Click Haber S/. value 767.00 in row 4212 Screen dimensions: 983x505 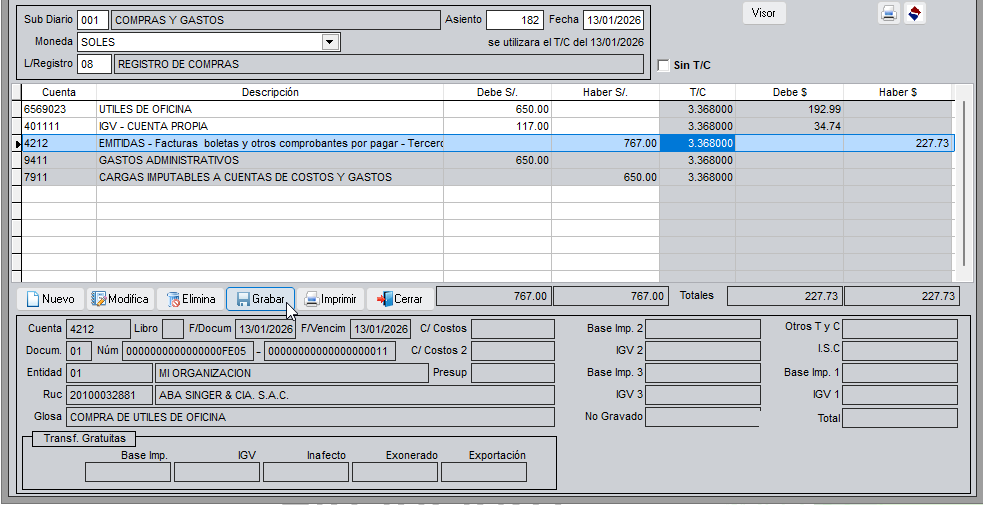tap(606, 143)
